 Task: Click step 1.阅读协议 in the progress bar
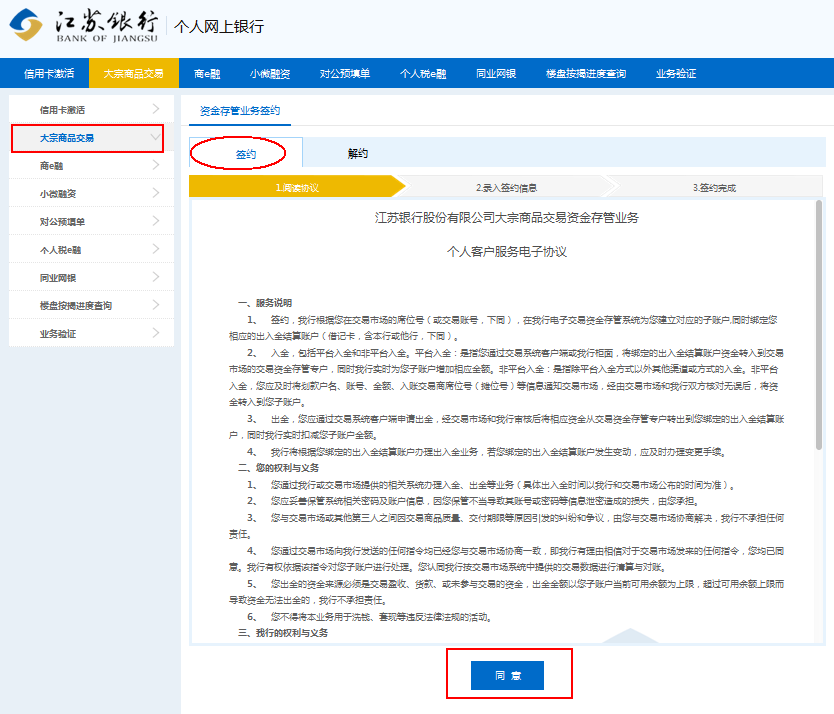point(297,187)
